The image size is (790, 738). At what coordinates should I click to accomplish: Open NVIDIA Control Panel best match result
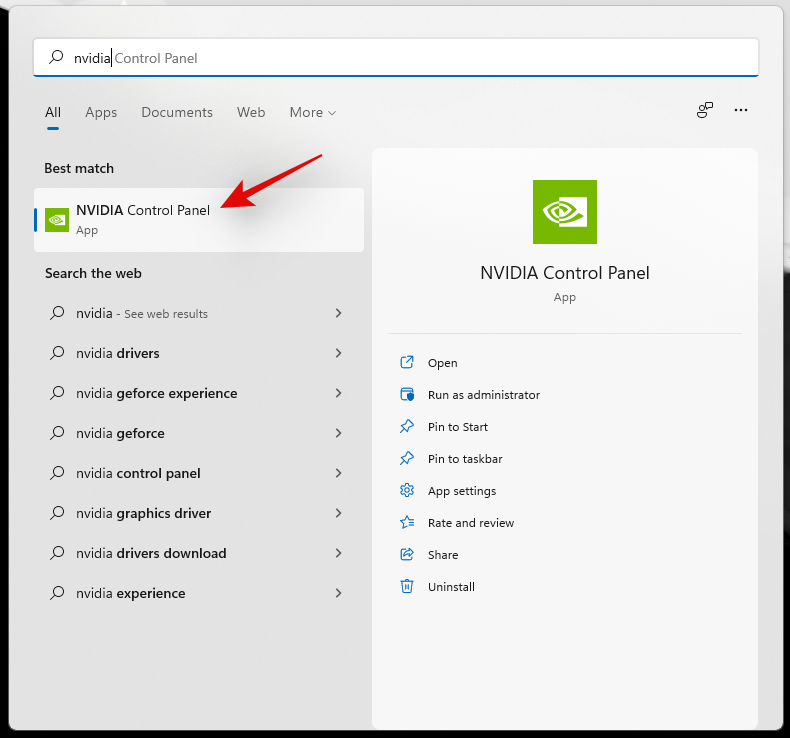tap(199, 220)
